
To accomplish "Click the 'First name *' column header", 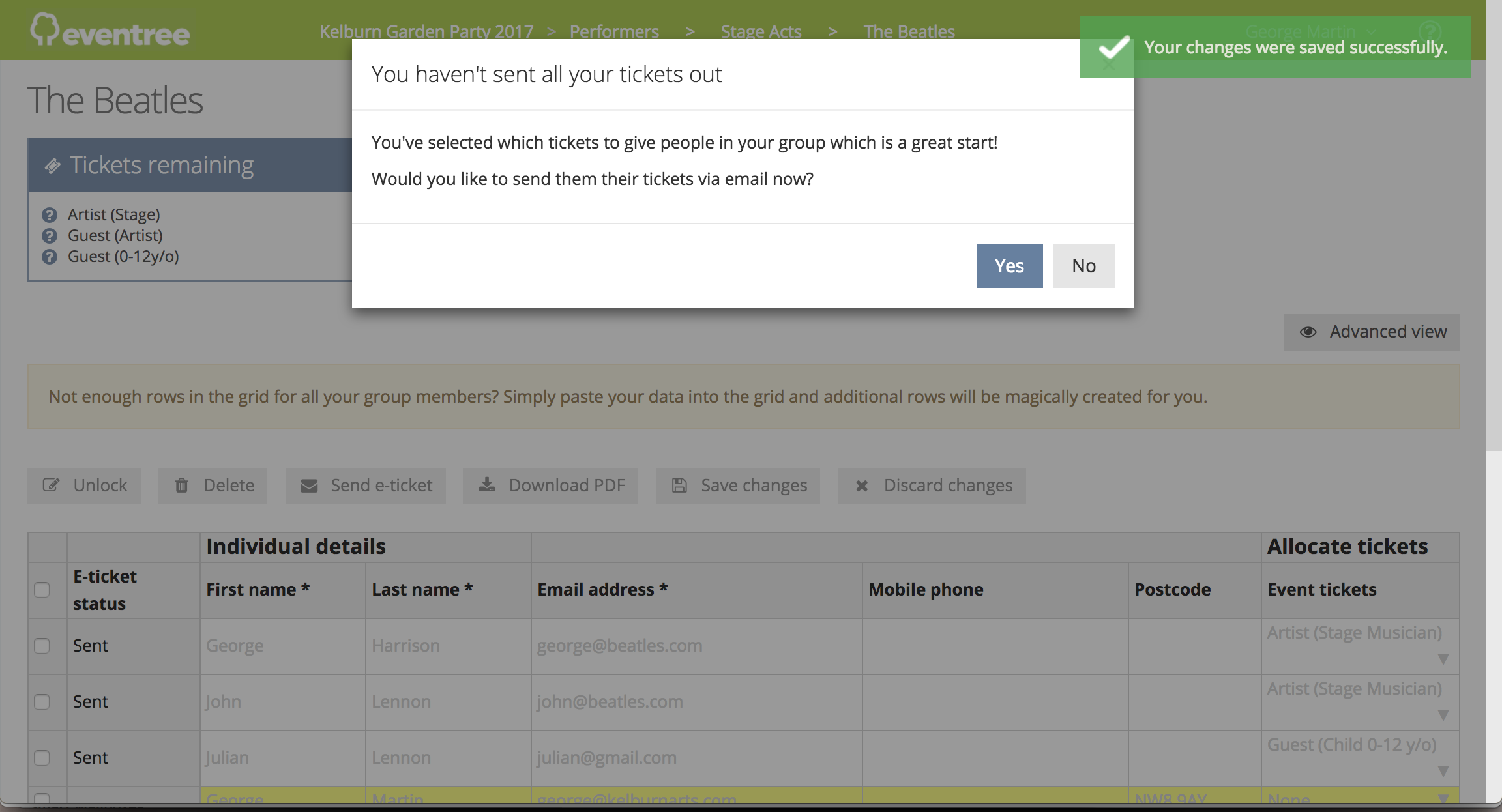I will [x=282, y=590].
